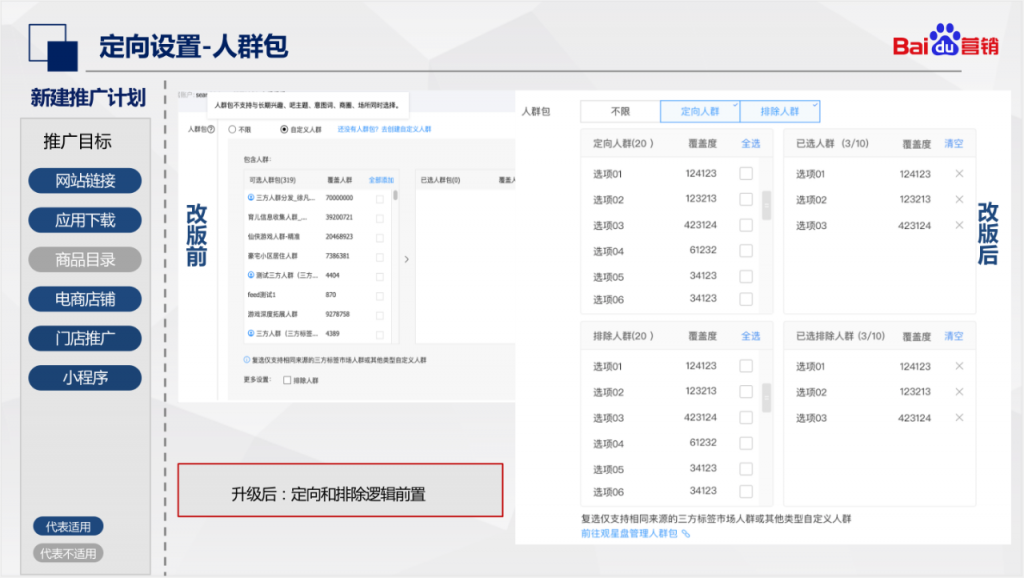The width and height of the screenshot is (1024, 578).
Task: Remove 选项02 from the 已选排除人群 list
Action: point(959,392)
